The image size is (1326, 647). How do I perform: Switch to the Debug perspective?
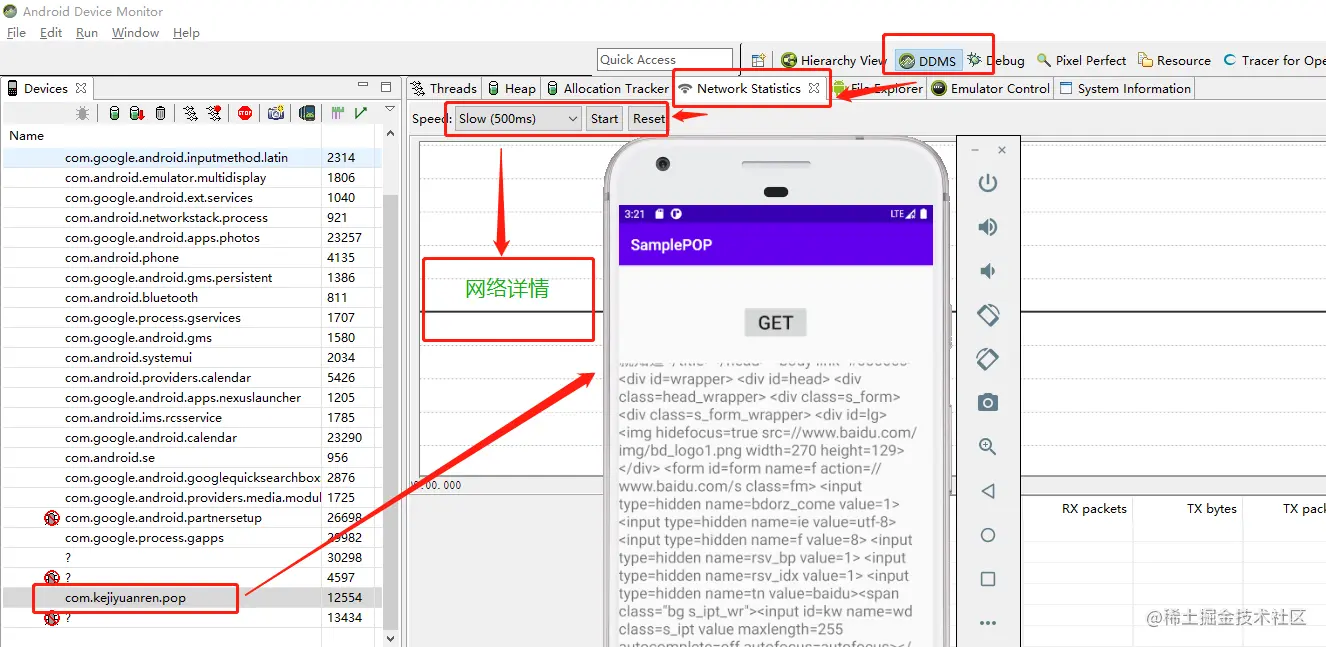(x=996, y=61)
